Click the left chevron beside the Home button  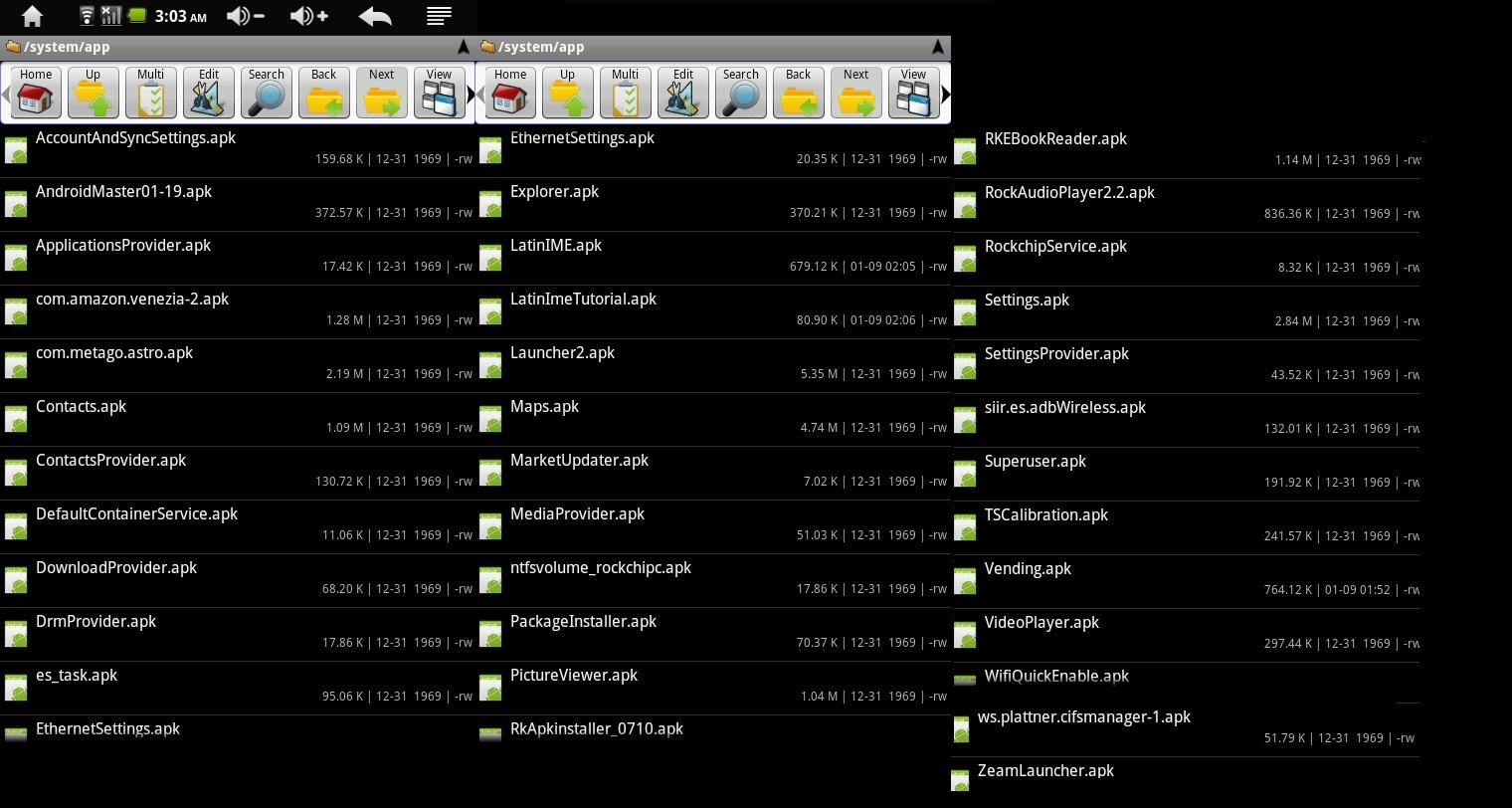coord(6,94)
